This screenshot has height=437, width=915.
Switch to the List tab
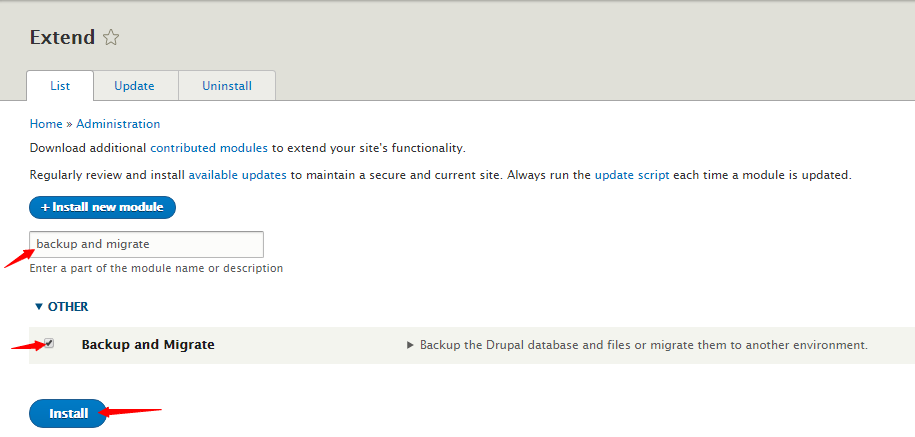click(60, 86)
